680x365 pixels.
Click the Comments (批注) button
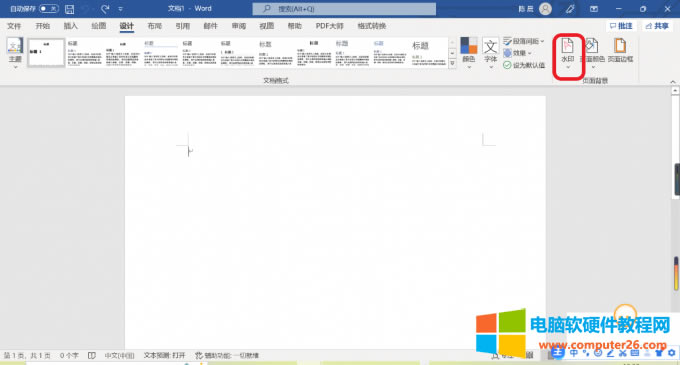[x=621, y=26]
